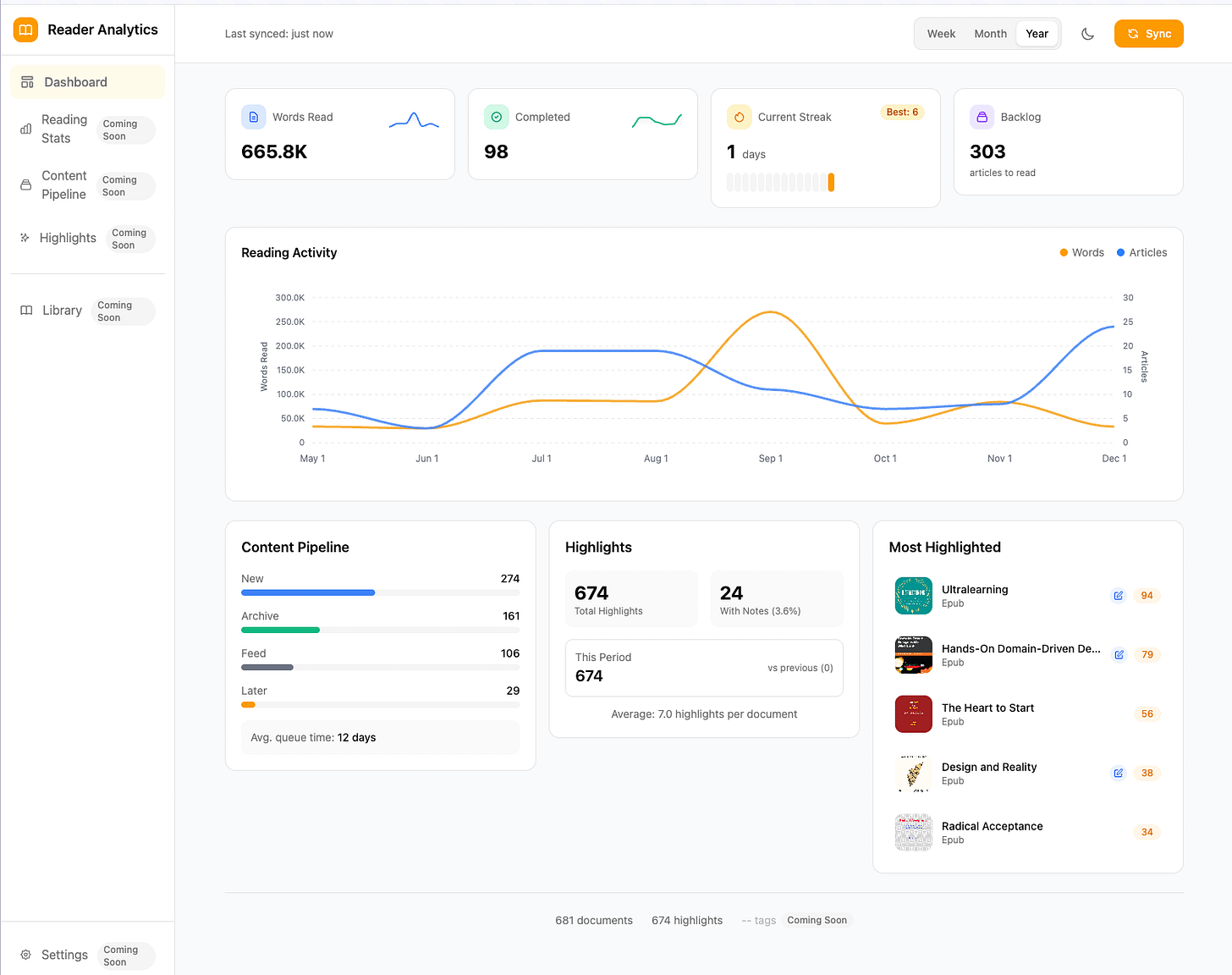
Task: Click the Completed checkmark icon
Action: pyautogui.click(x=496, y=117)
